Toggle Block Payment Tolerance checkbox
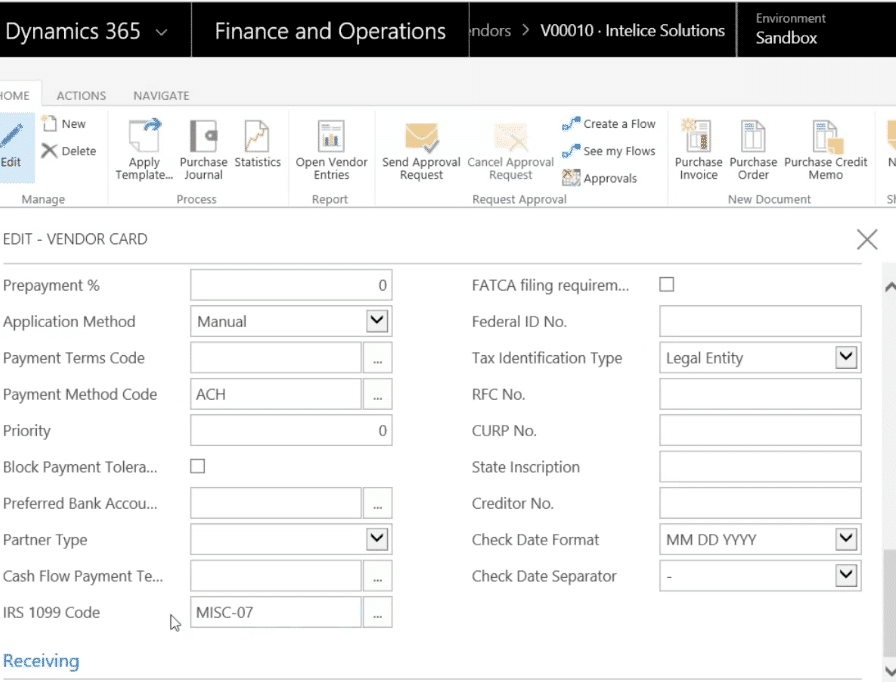 pyautogui.click(x=198, y=466)
